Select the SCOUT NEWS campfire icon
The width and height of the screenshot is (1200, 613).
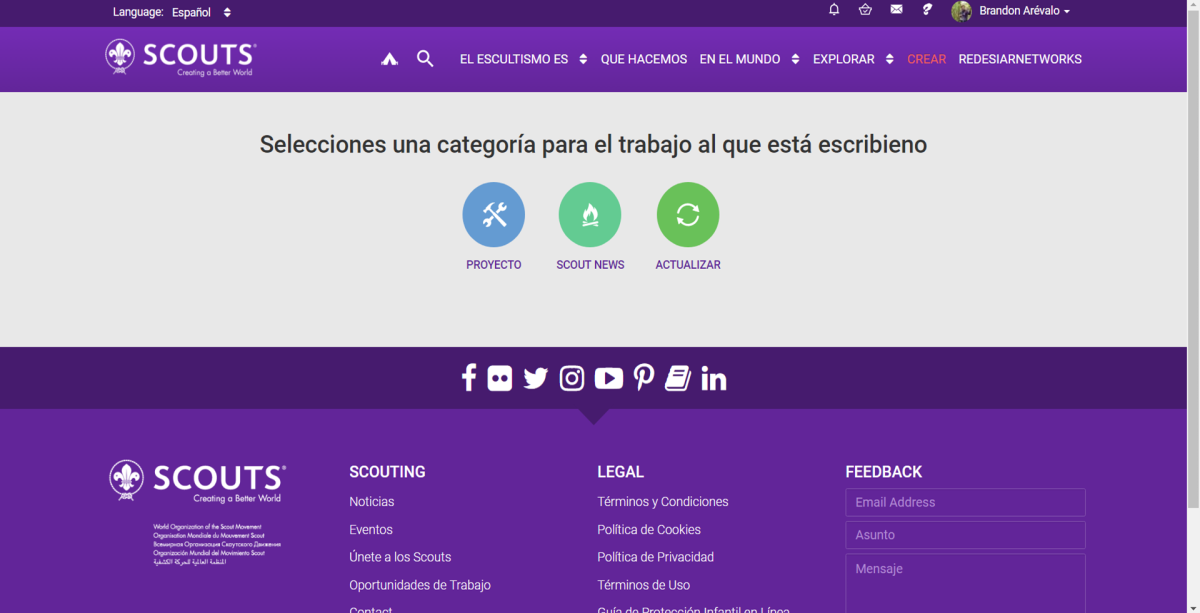click(590, 213)
